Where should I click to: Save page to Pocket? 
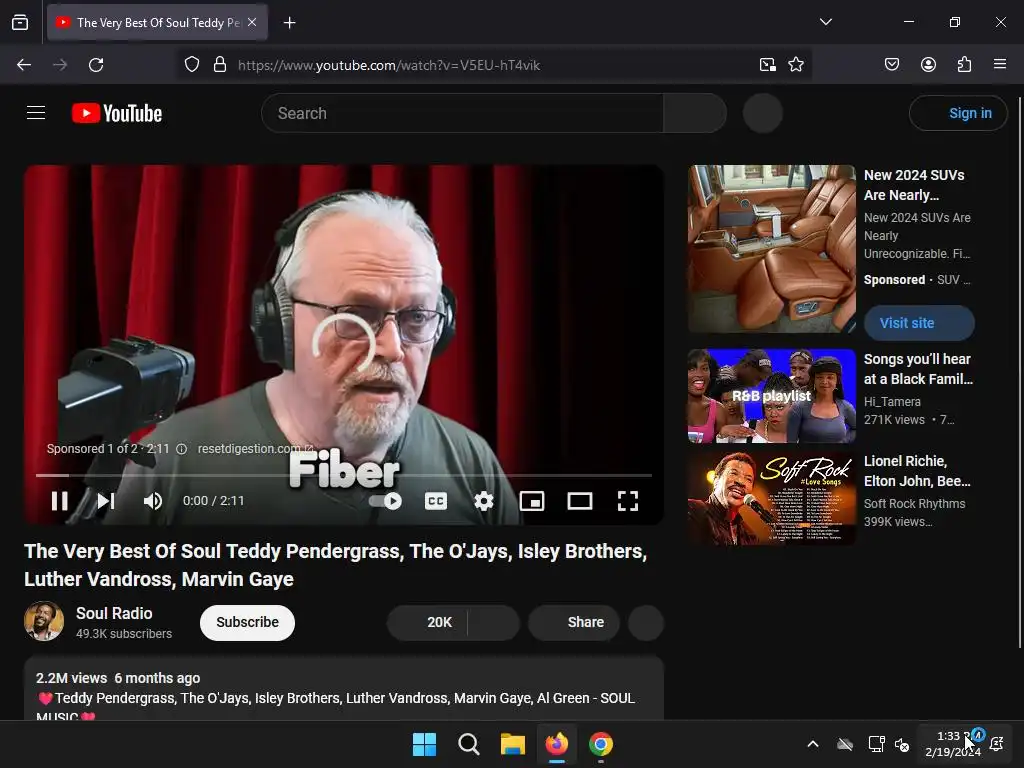(x=891, y=65)
